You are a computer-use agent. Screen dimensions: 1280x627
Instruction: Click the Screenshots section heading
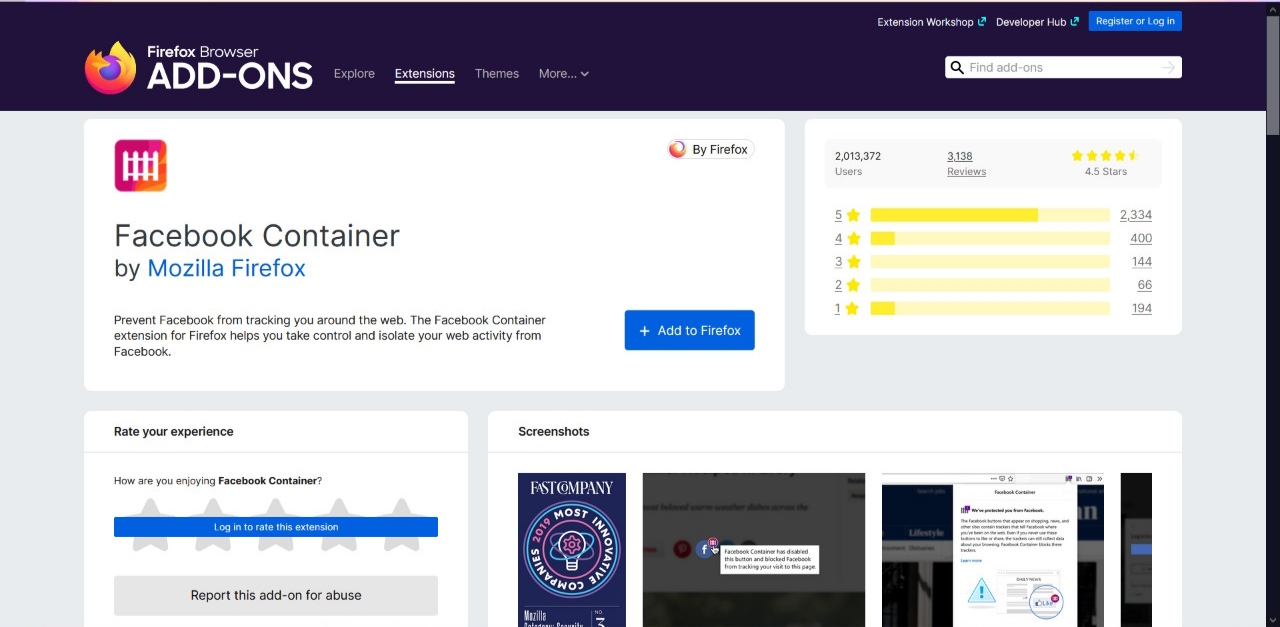click(x=554, y=431)
